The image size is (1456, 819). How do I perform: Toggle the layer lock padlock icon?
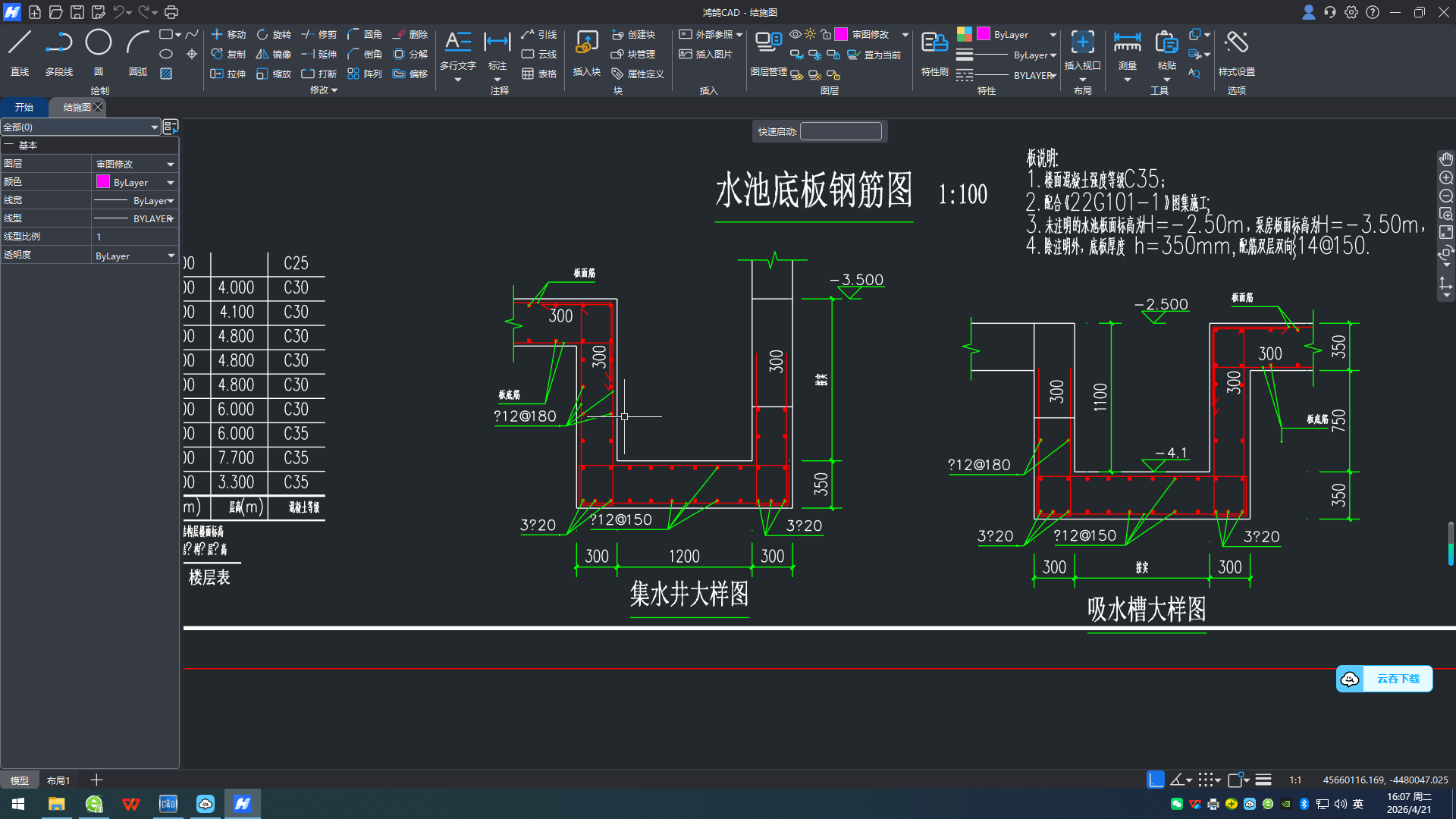(827, 34)
